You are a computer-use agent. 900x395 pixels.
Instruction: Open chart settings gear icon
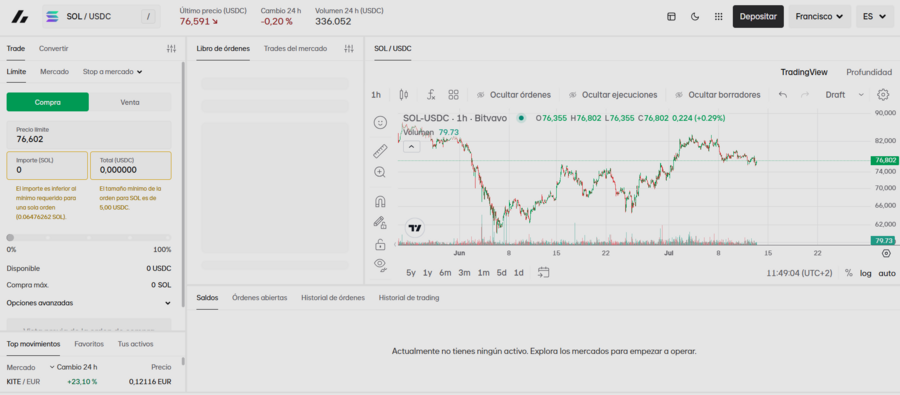(883, 95)
